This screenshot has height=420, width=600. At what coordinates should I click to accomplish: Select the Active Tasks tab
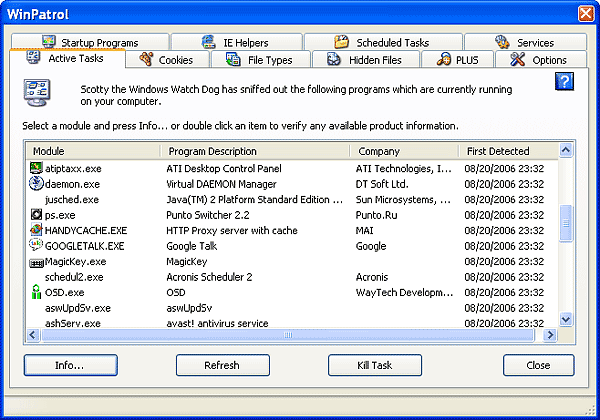click(67, 58)
